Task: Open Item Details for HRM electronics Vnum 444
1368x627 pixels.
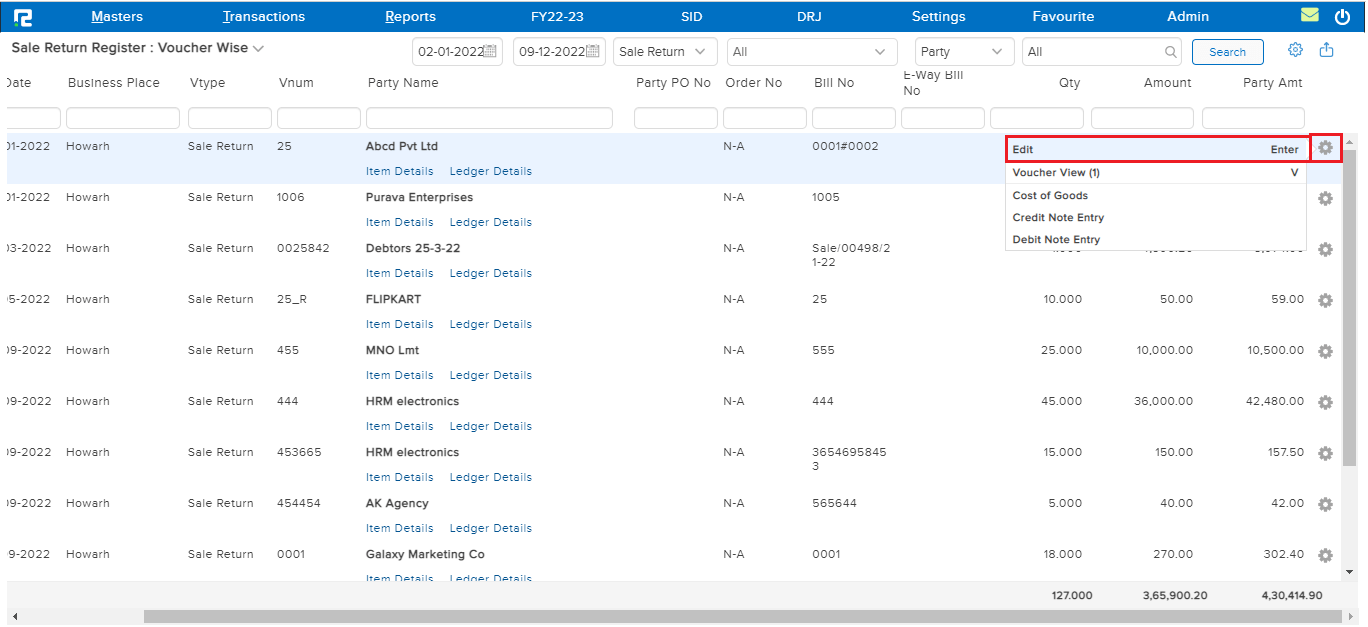Action: (399, 426)
